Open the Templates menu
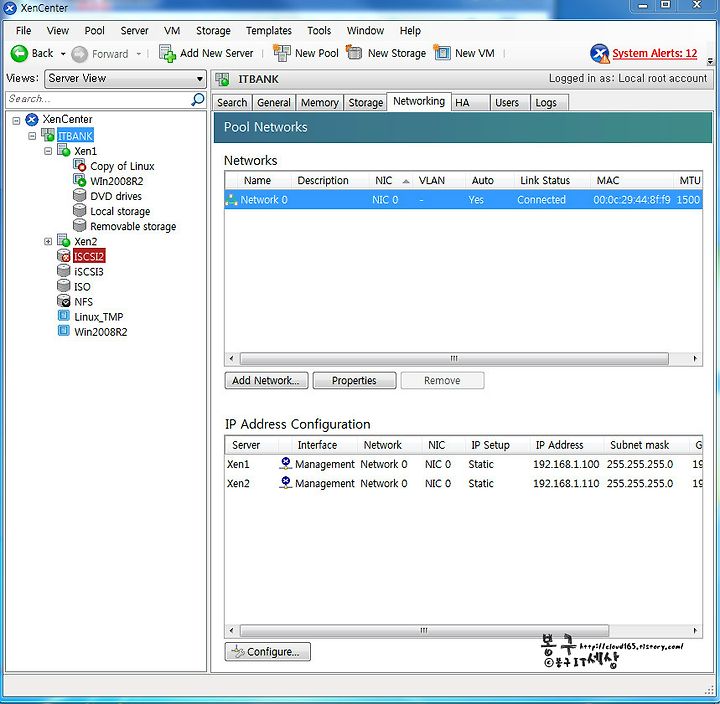720x704 pixels. click(269, 31)
